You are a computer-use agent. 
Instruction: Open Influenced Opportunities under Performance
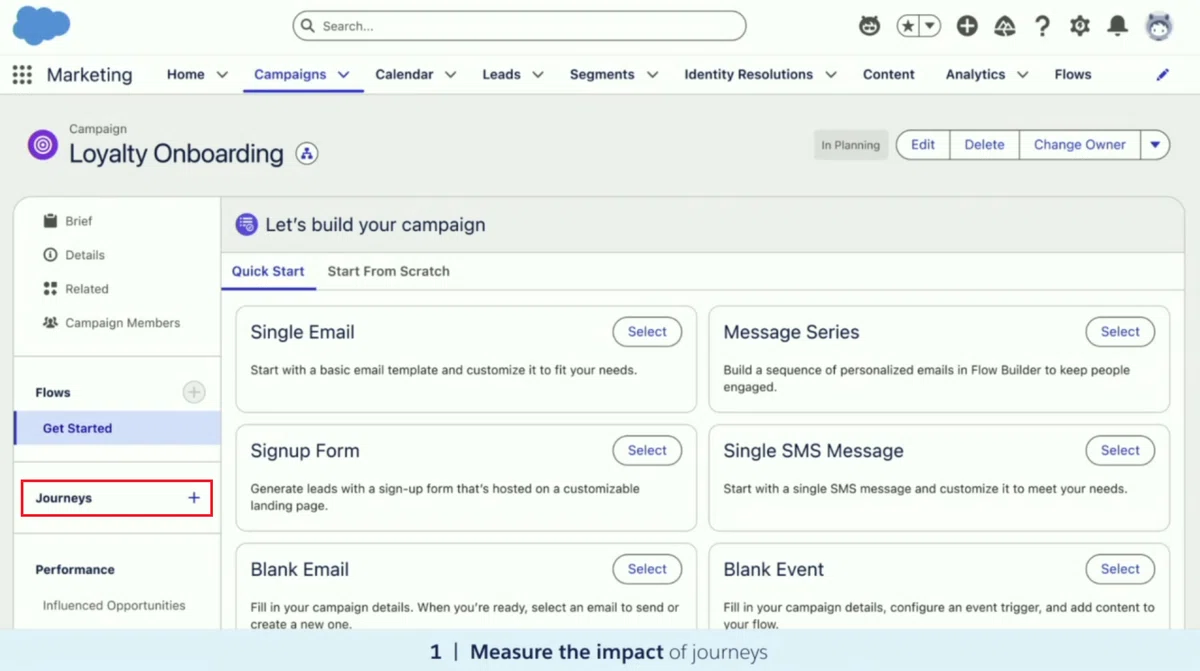tap(114, 605)
